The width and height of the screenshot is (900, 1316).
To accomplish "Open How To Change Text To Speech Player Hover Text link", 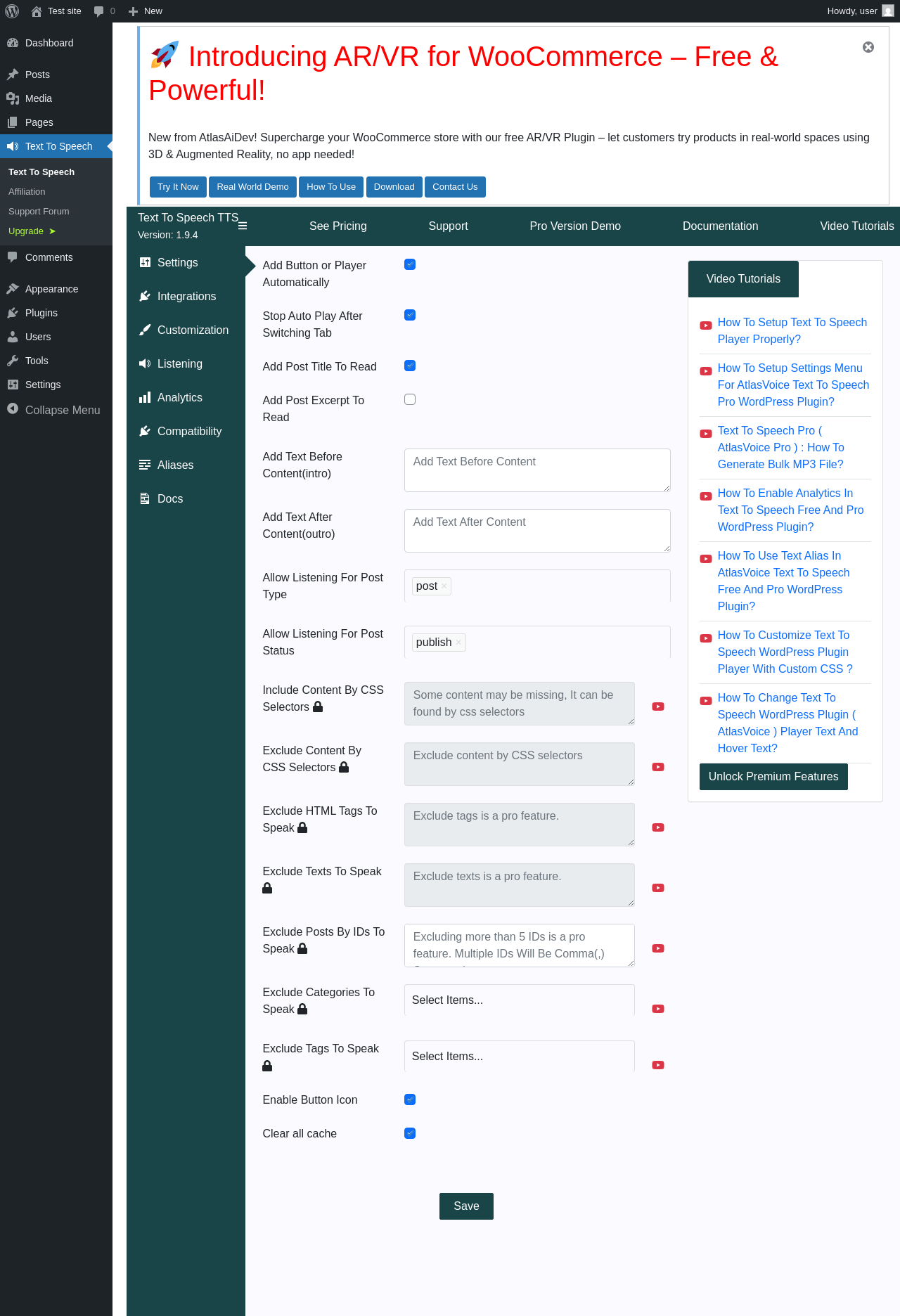I will click(787, 723).
